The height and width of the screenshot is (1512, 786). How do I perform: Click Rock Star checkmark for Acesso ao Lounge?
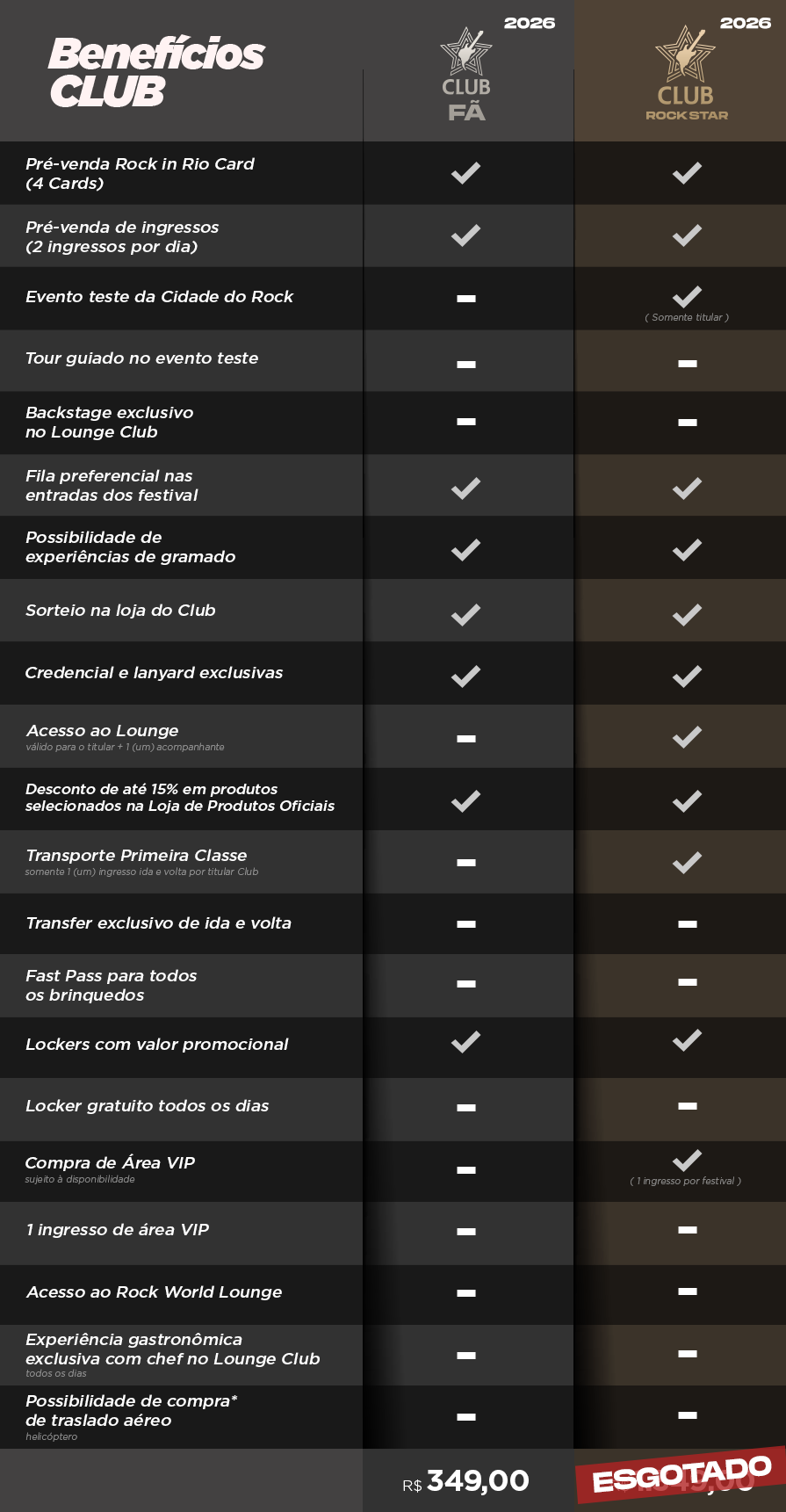[687, 737]
